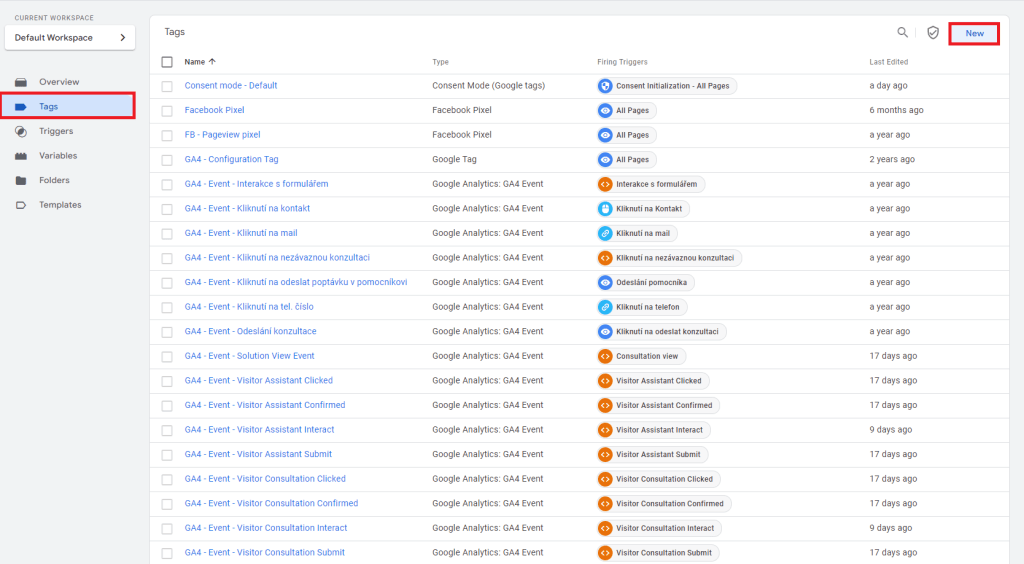Click the Folders icon in sidebar

(21, 180)
